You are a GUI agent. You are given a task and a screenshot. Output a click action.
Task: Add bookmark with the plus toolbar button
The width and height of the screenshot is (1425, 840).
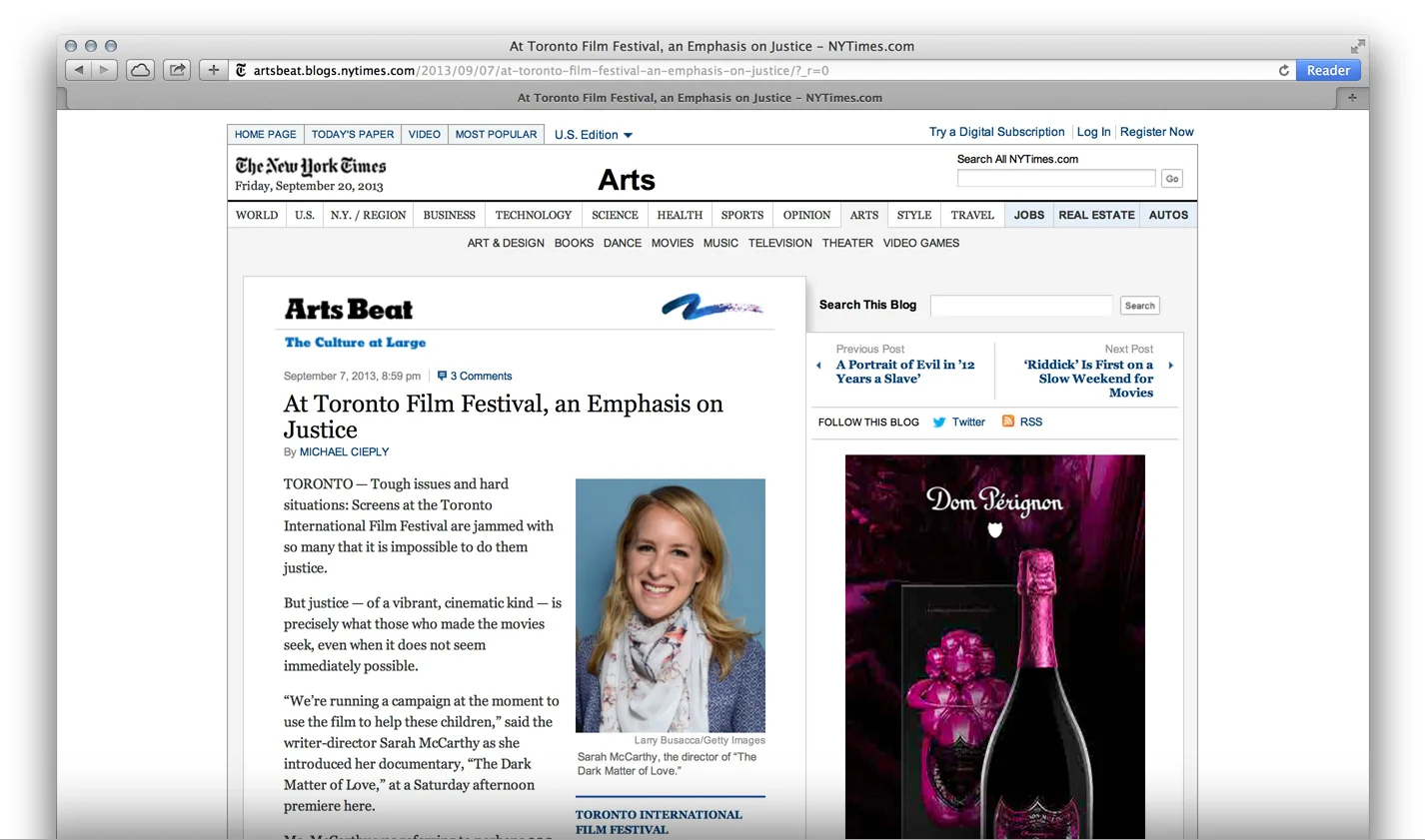213,70
